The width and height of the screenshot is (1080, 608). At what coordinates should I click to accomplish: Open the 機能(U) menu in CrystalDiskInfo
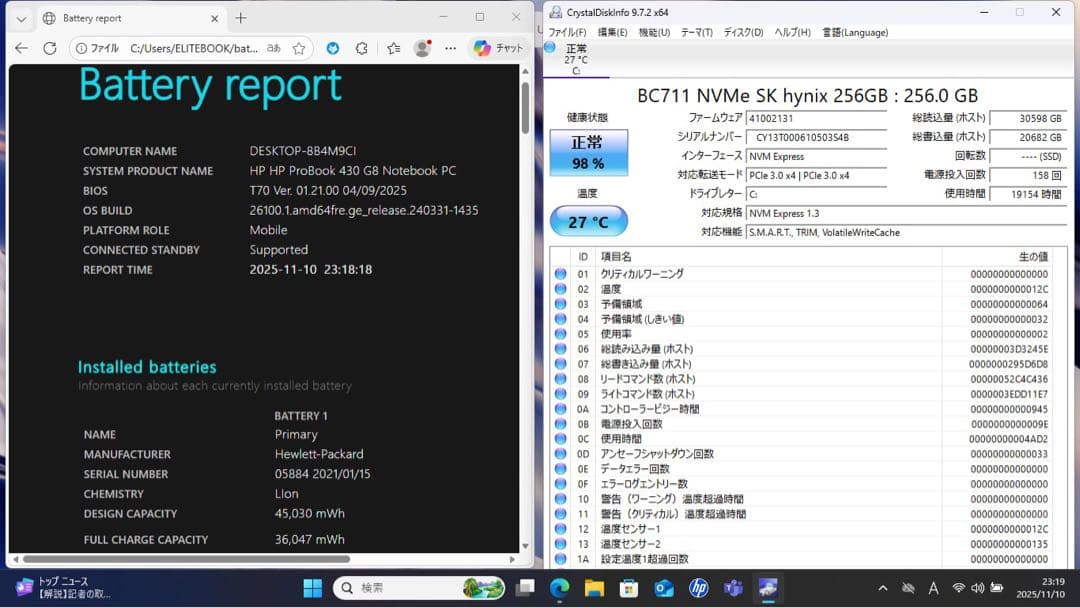[656, 31]
